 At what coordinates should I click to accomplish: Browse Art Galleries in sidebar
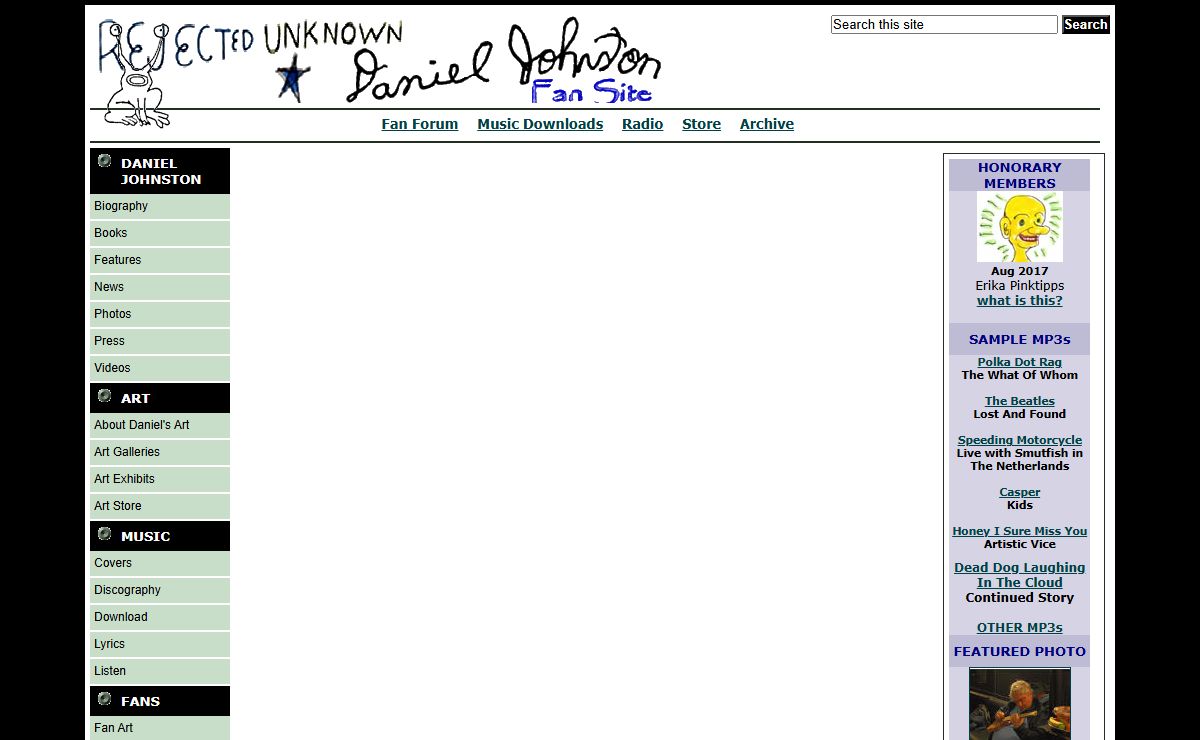[x=160, y=452]
